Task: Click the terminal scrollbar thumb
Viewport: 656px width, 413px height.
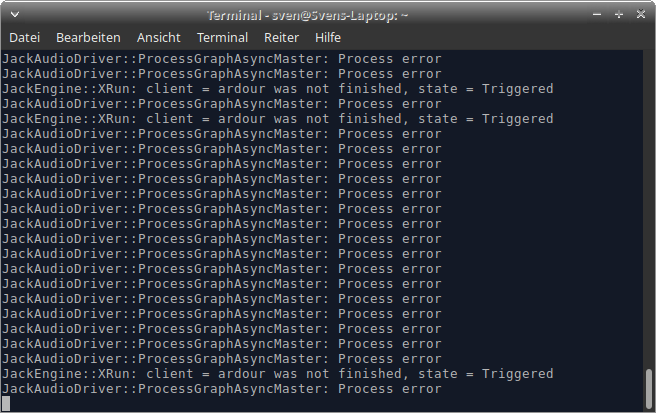Action: (649, 383)
